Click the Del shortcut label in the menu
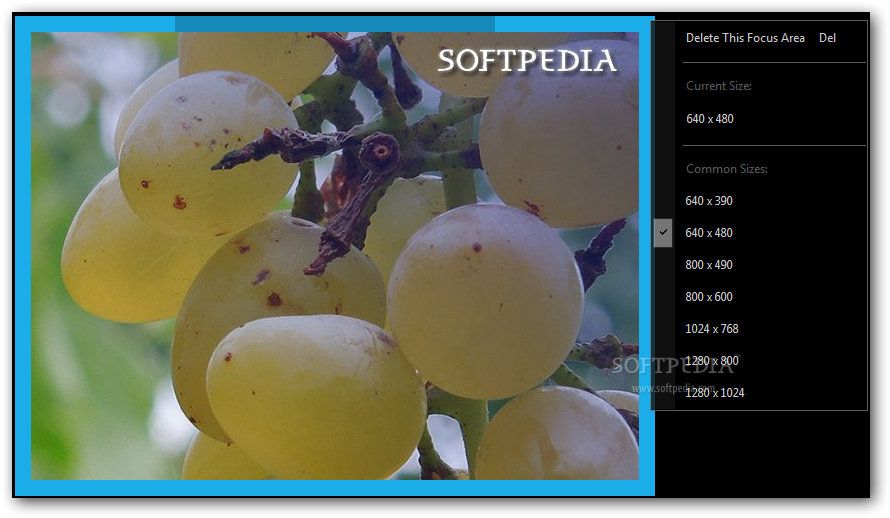 (x=827, y=38)
